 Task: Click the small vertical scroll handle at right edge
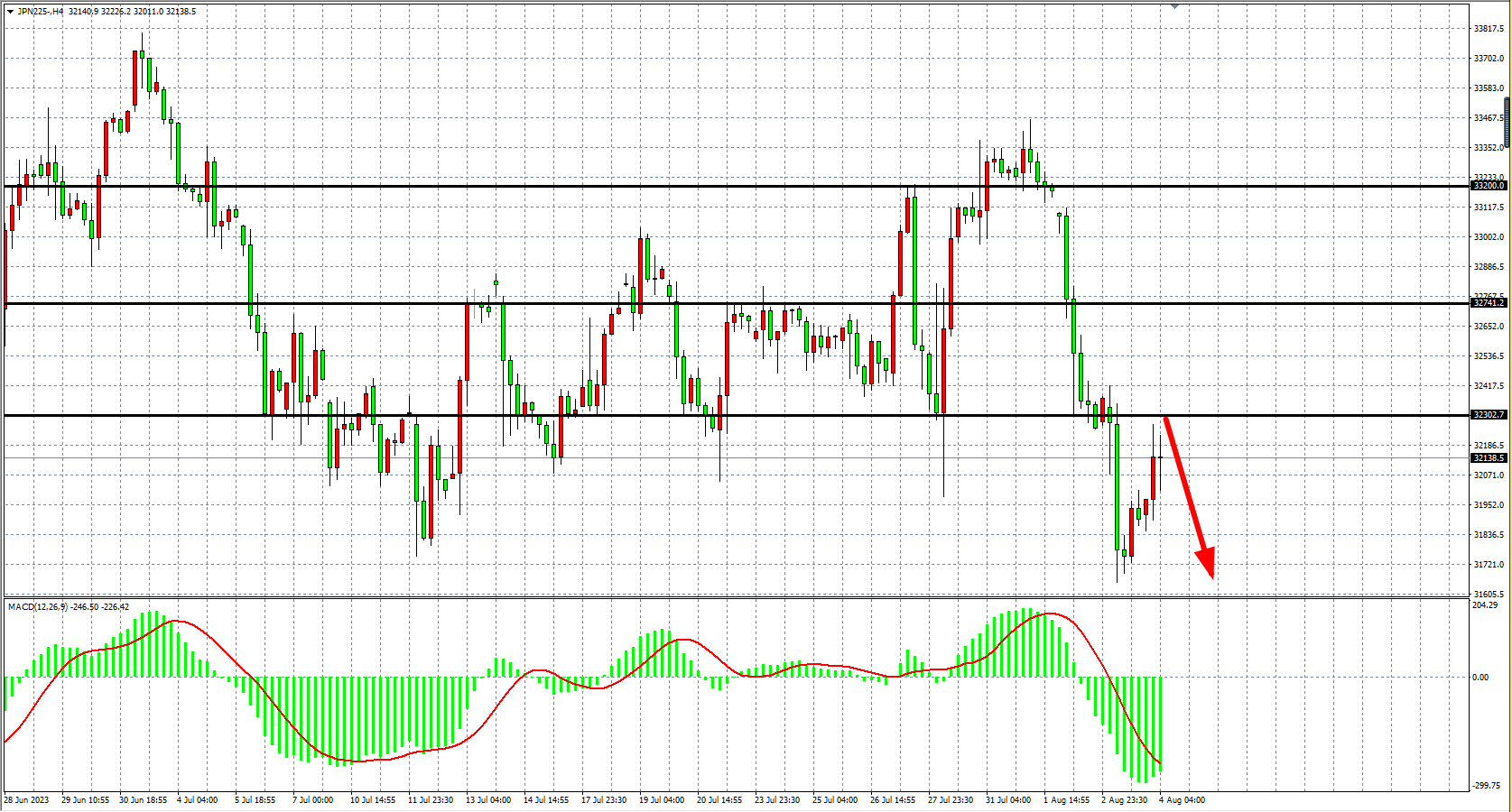[1507, 122]
